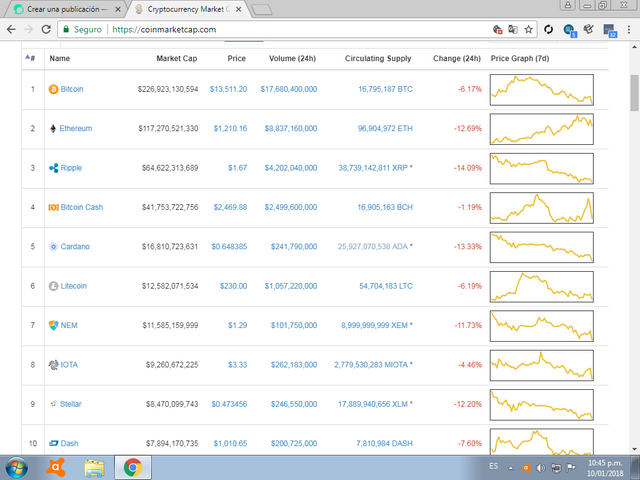Click Bitcoin price $13,511.20
640x480 pixels.
click(x=229, y=89)
